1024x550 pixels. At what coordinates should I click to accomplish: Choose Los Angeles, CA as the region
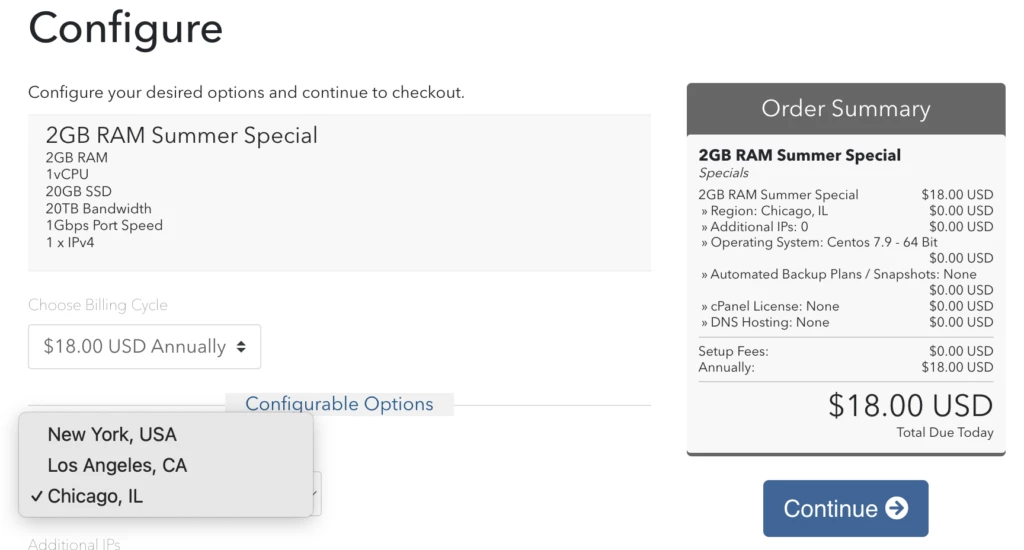pos(117,466)
